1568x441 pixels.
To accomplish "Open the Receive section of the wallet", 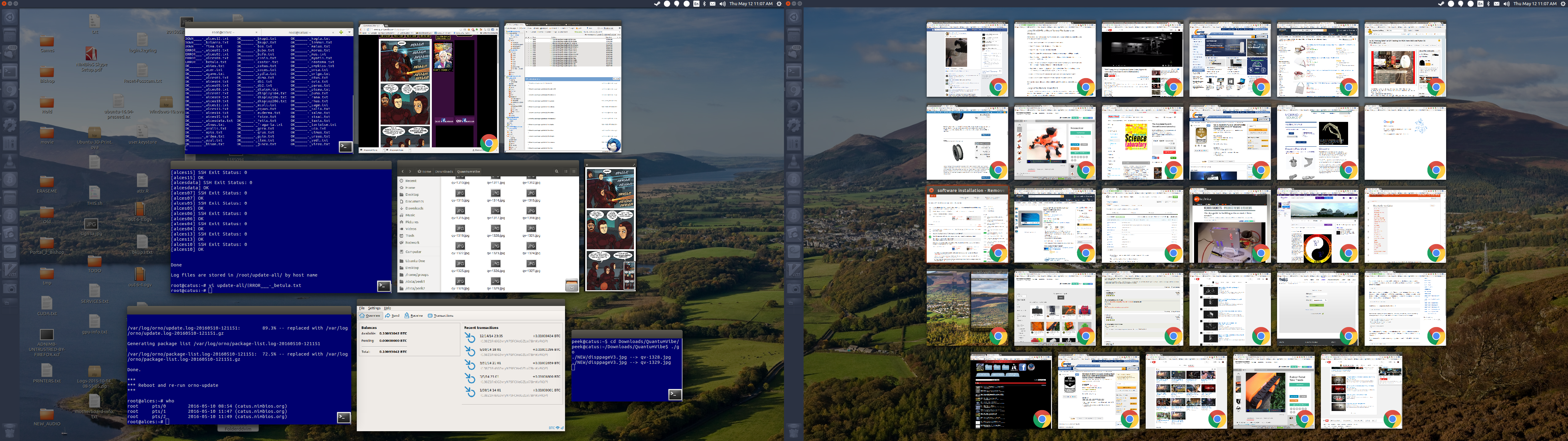I will click(x=413, y=315).
